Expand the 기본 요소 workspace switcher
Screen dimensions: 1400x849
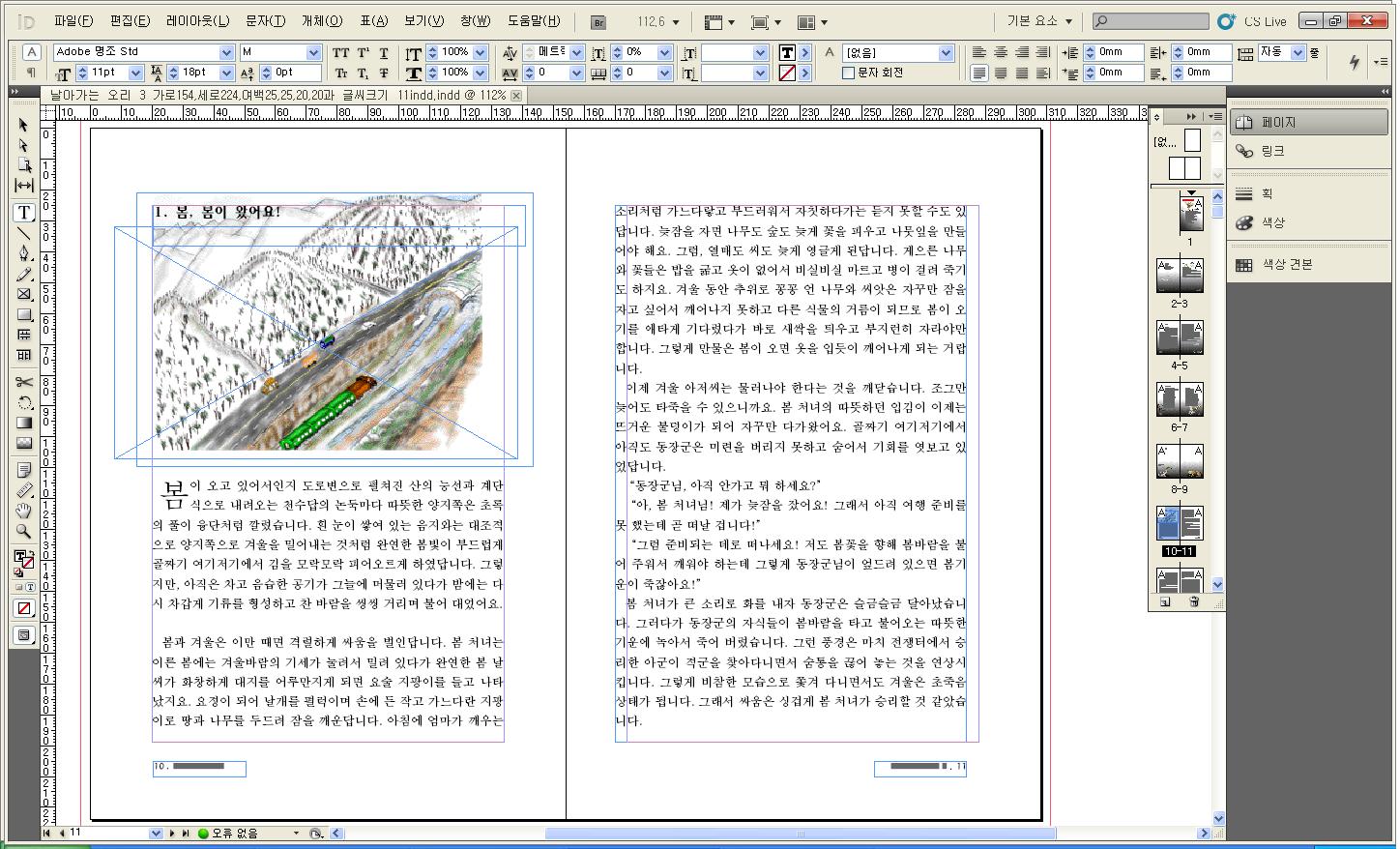(1040, 21)
